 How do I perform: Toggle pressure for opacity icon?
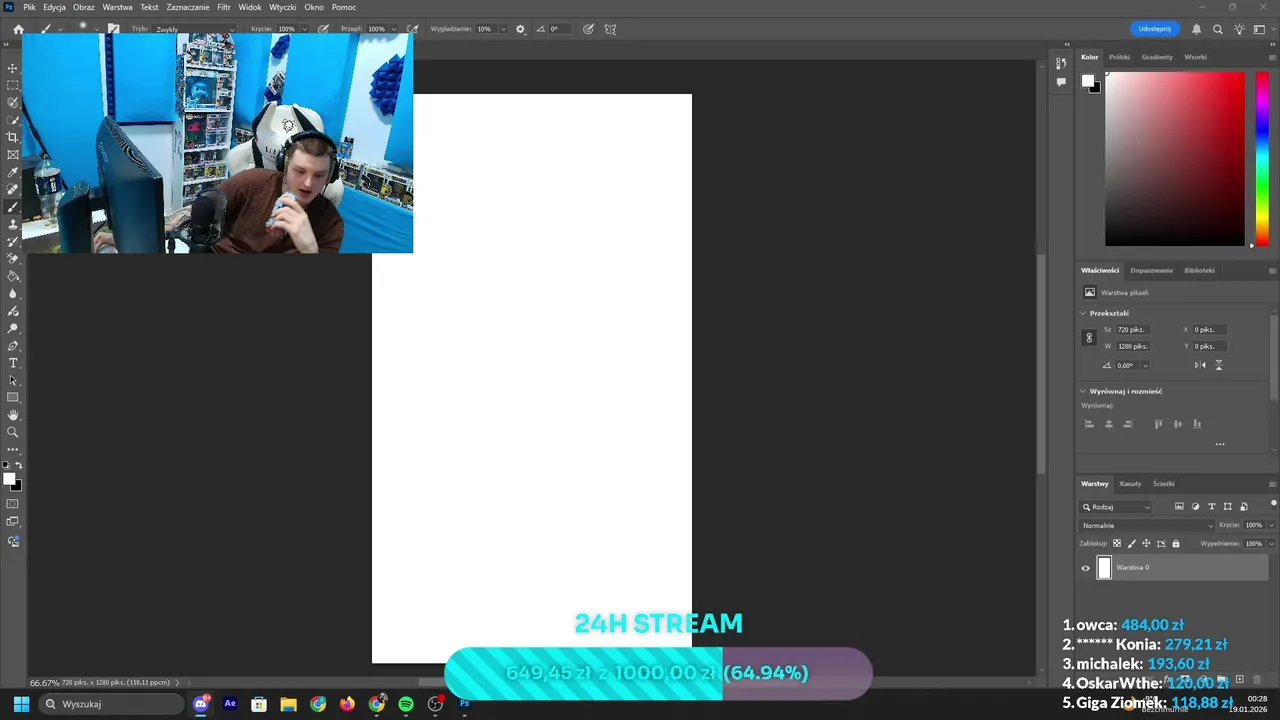tap(323, 29)
